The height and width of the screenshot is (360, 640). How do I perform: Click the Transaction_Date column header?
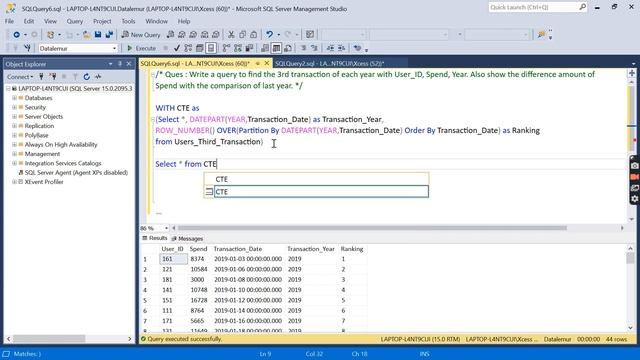point(238,249)
